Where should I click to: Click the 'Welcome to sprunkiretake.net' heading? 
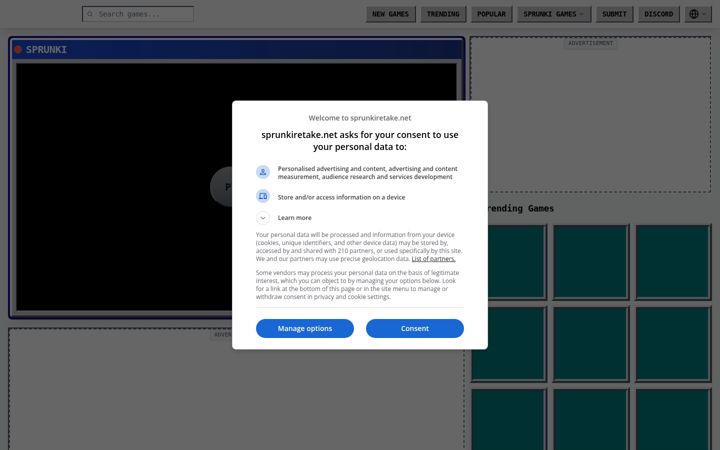(x=360, y=118)
